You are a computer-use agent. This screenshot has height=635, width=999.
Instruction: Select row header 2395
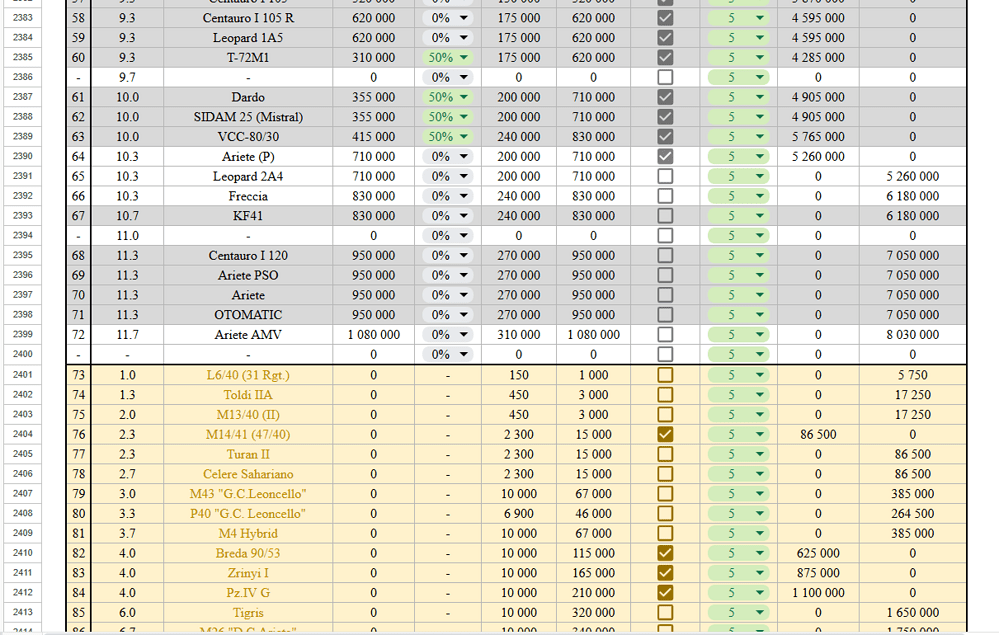point(22,255)
